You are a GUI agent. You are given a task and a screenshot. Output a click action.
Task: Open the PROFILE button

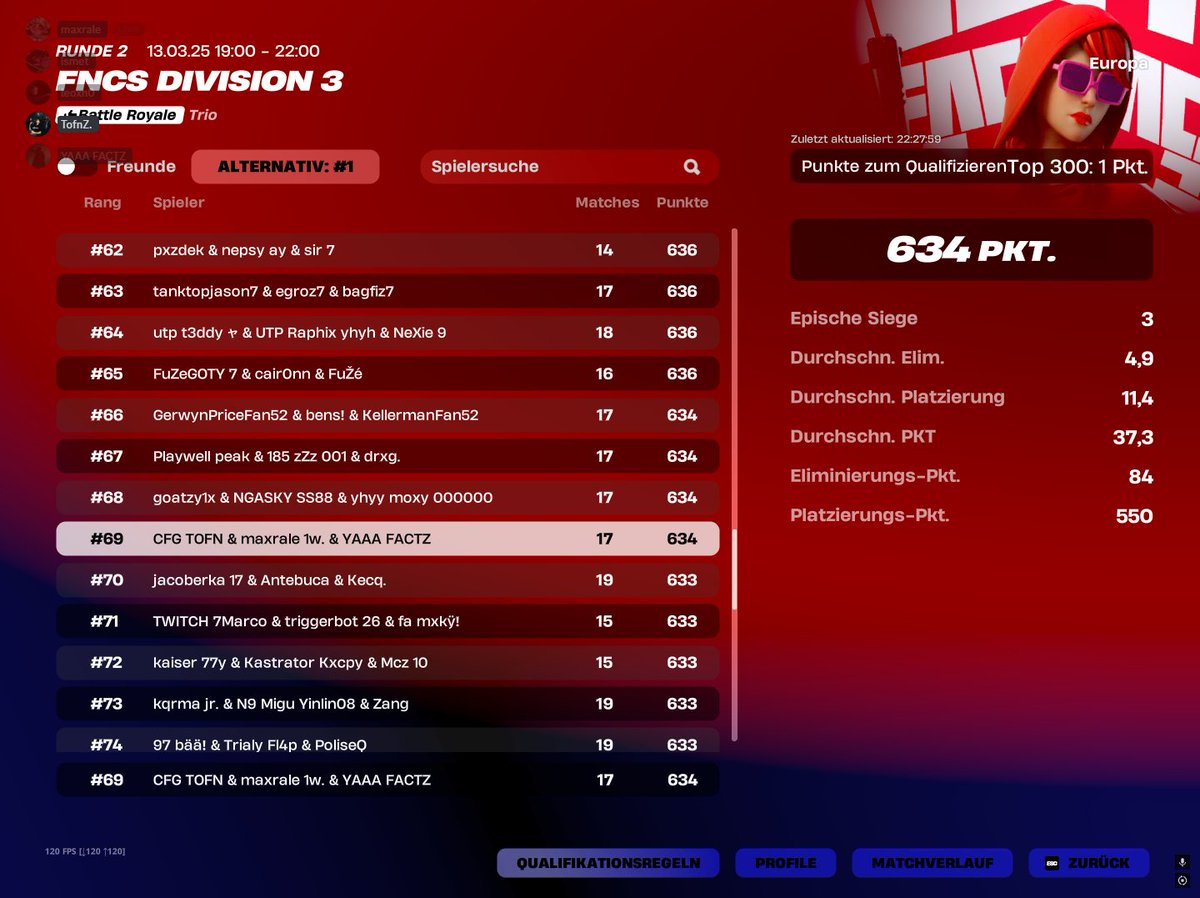[786, 863]
